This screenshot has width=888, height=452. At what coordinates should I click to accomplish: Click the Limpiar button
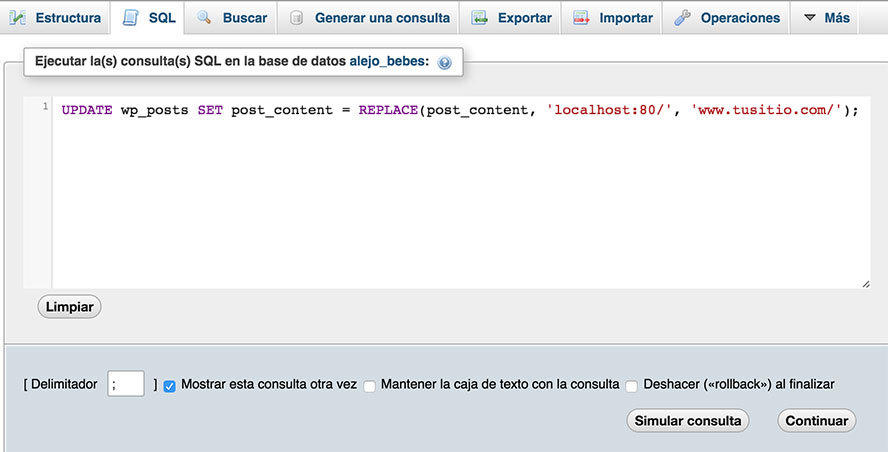69,306
